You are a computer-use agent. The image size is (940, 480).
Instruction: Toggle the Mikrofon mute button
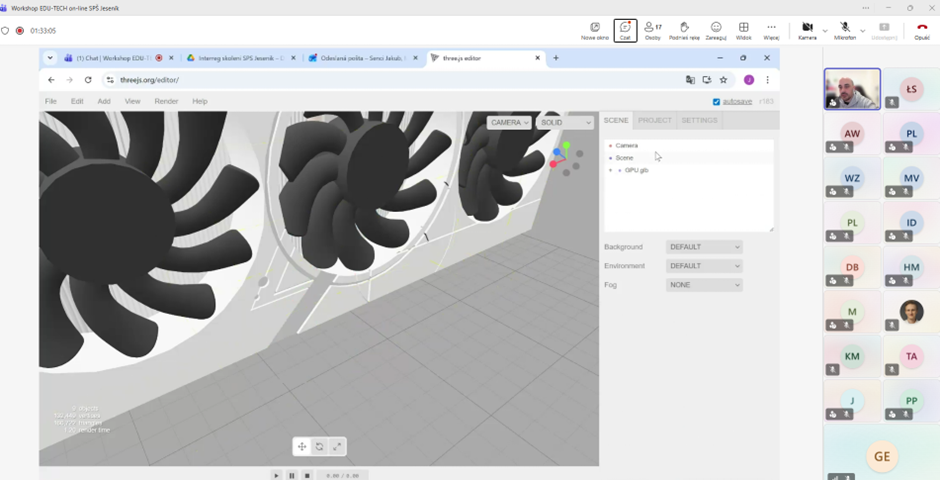click(x=845, y=30)
